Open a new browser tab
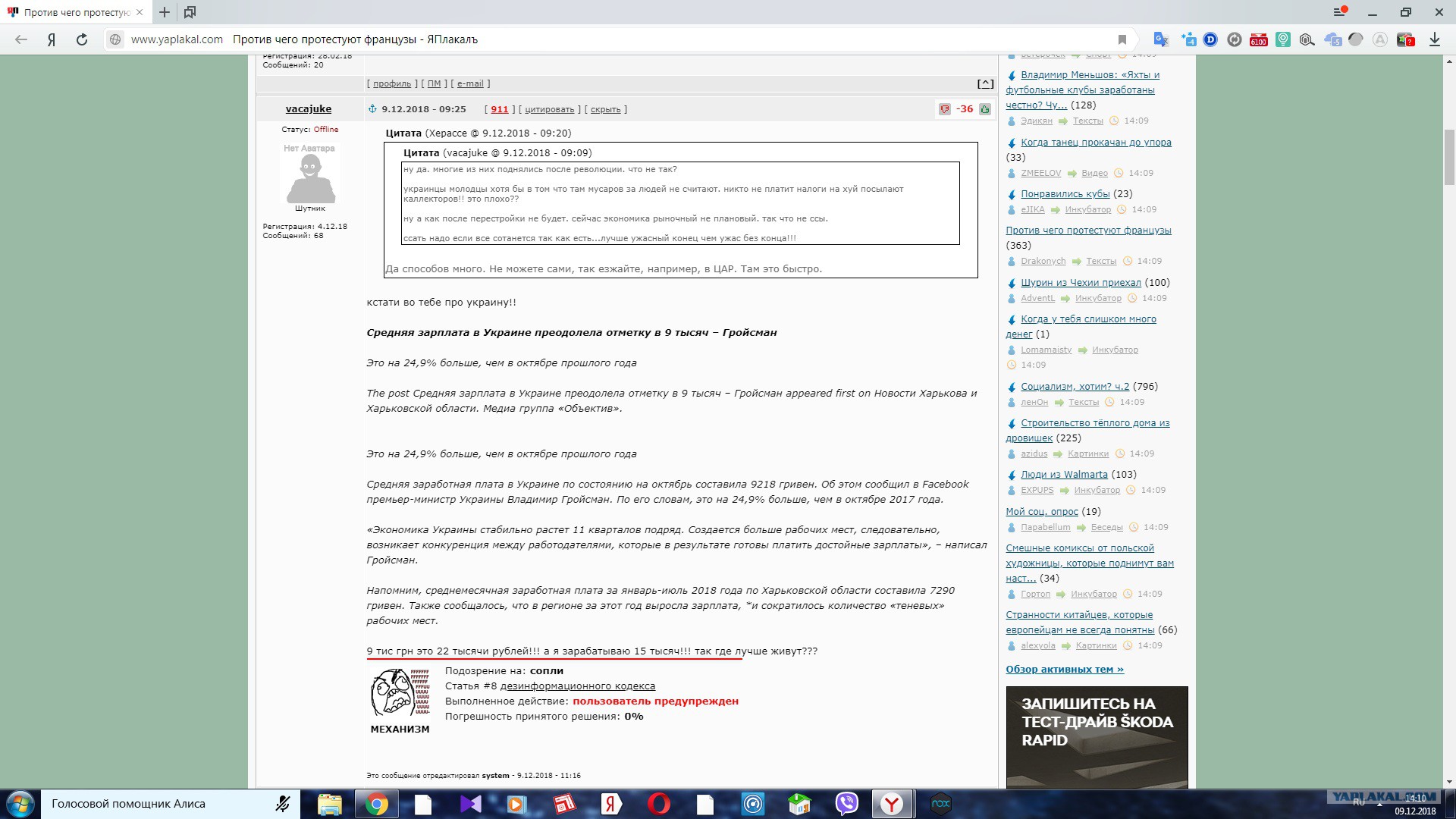The image size is (1456, 819). (x=165, y=12)
